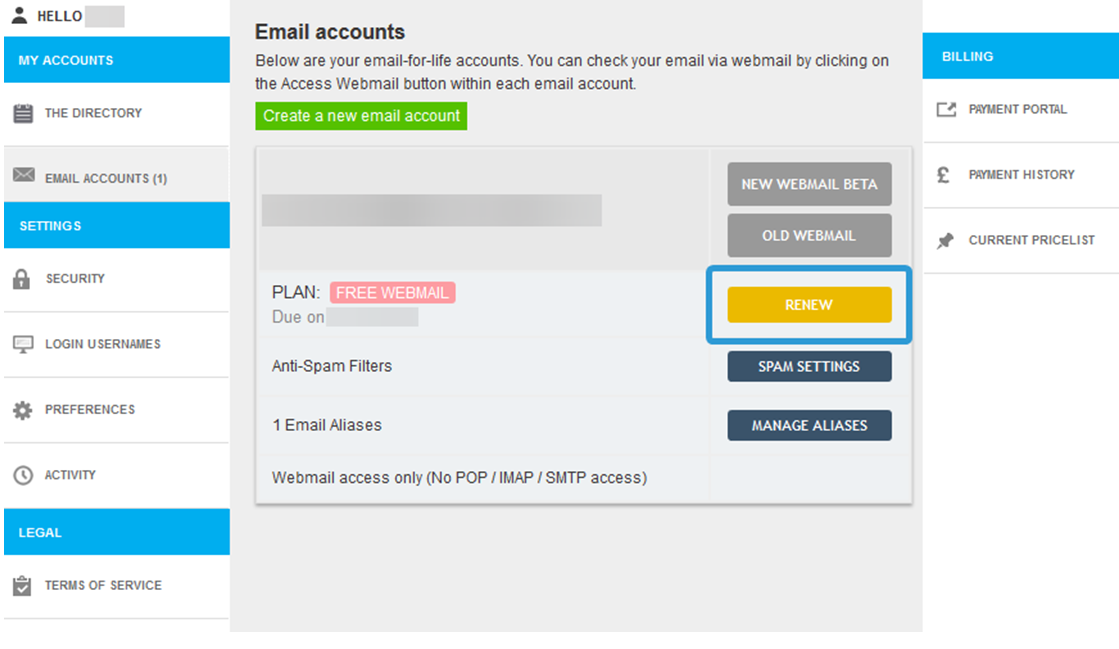Image resolution: width=1119 pixels, height=649 pixels.
Task: Click the monitor icon for Login Usernames
Action: pos(23,345)
